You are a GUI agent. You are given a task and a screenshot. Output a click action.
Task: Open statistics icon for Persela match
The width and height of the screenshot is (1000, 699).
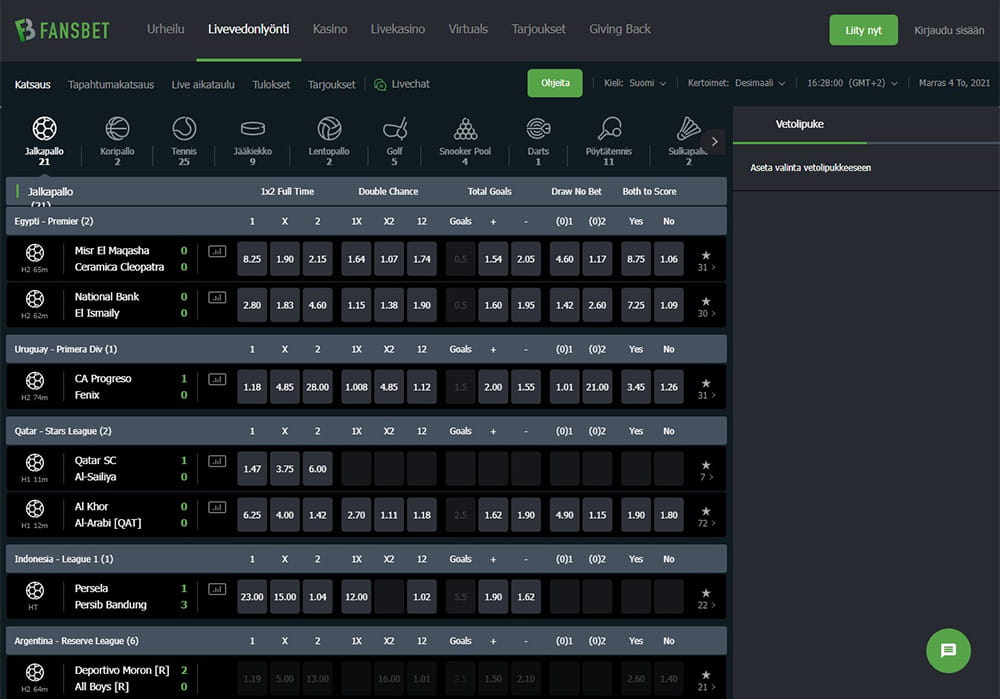click(x=217, y=589)
